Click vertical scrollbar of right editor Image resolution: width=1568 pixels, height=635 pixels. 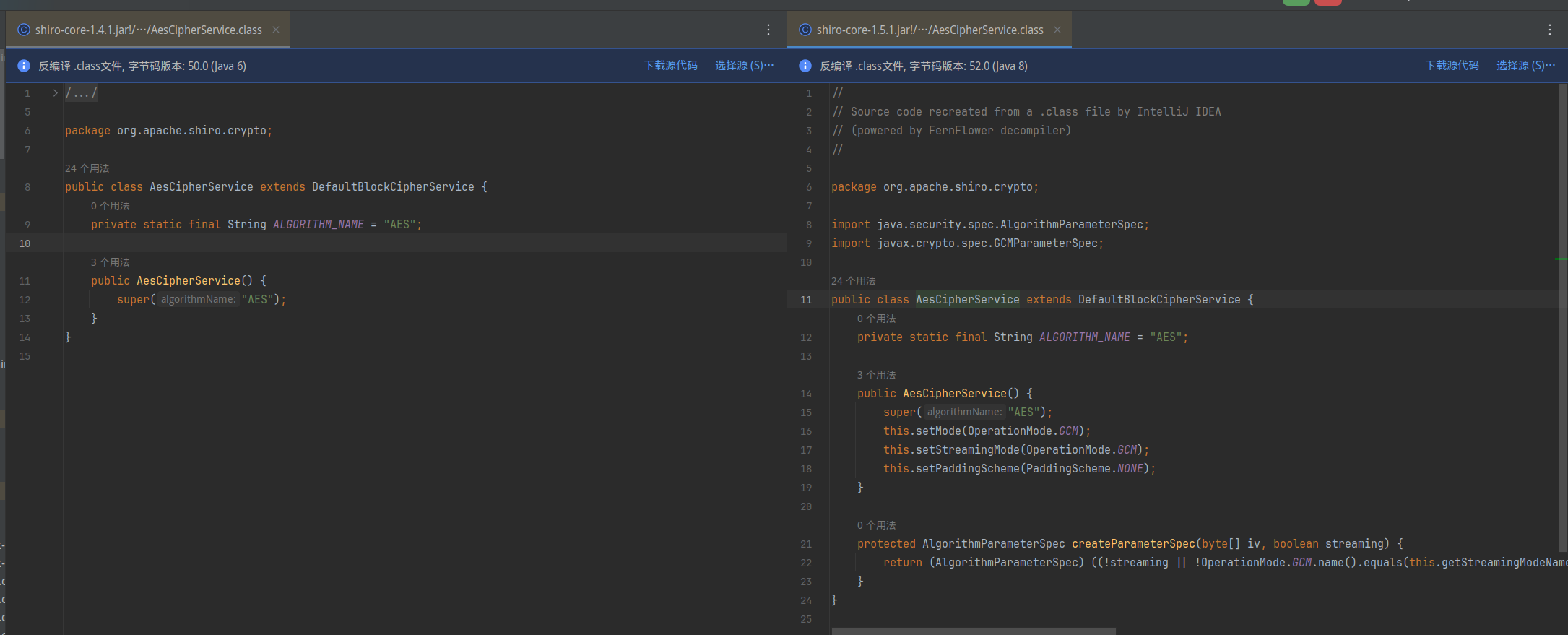(x=1563, y=318)
